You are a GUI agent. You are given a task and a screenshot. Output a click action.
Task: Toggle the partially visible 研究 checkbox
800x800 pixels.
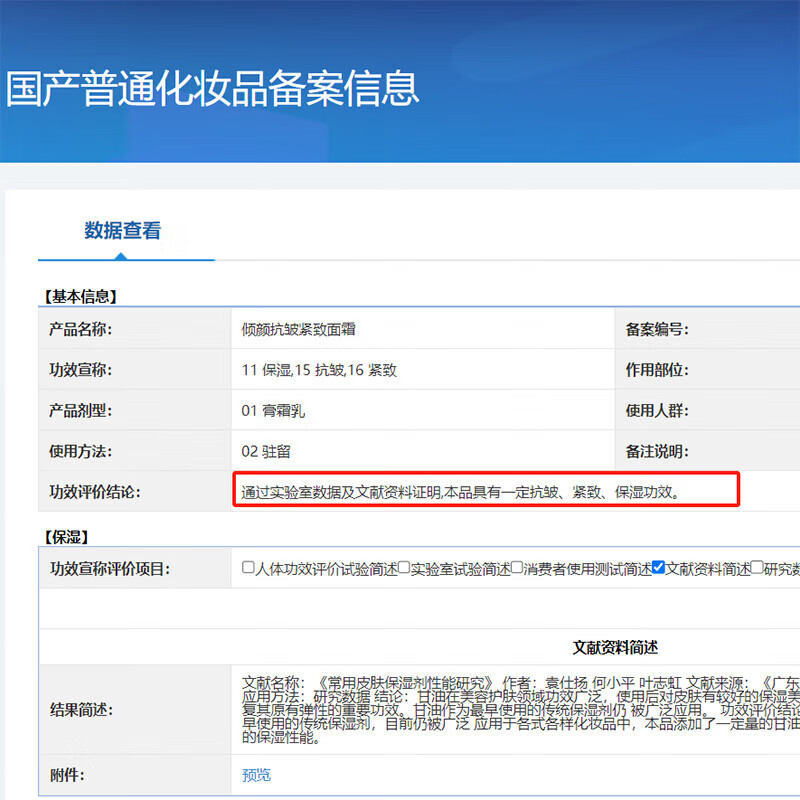click(757, 567)
